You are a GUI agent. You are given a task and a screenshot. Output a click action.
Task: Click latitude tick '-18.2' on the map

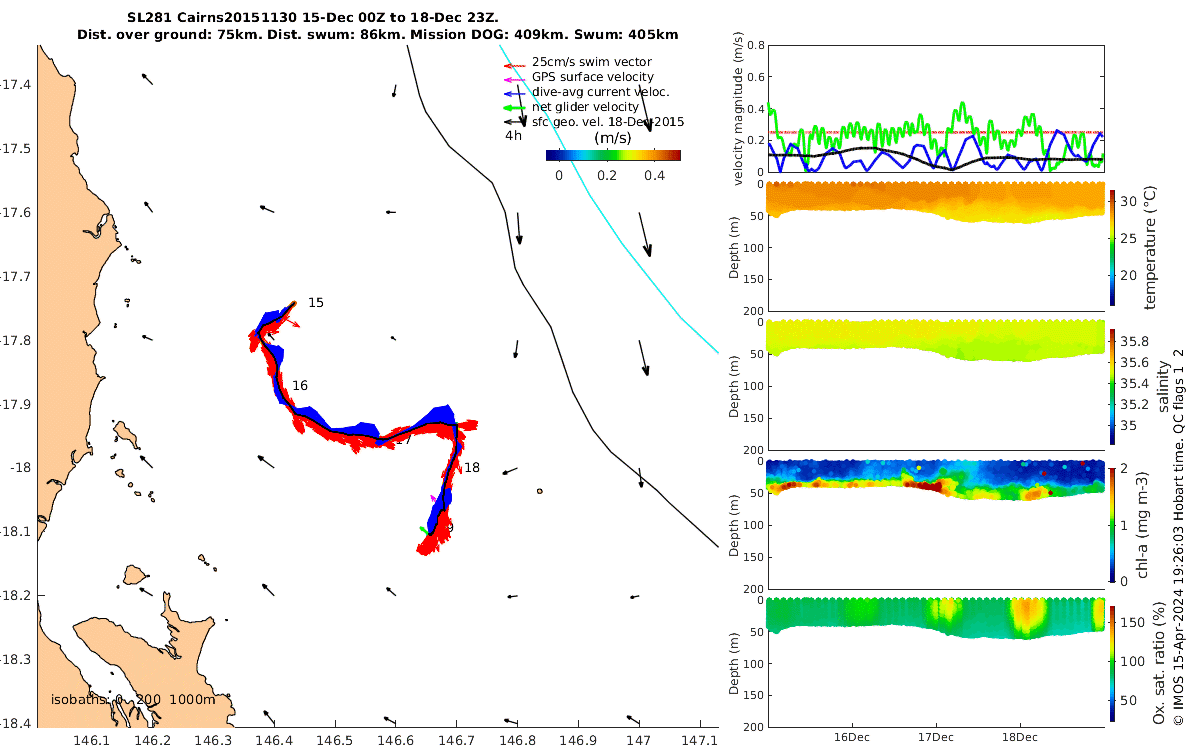coord(15,596)
